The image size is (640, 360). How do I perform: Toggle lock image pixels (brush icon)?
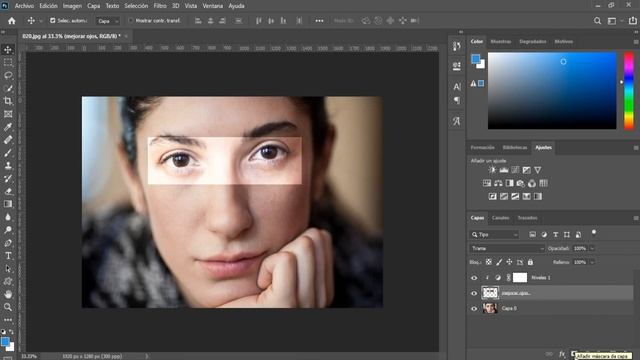click(x=499, y=262)
